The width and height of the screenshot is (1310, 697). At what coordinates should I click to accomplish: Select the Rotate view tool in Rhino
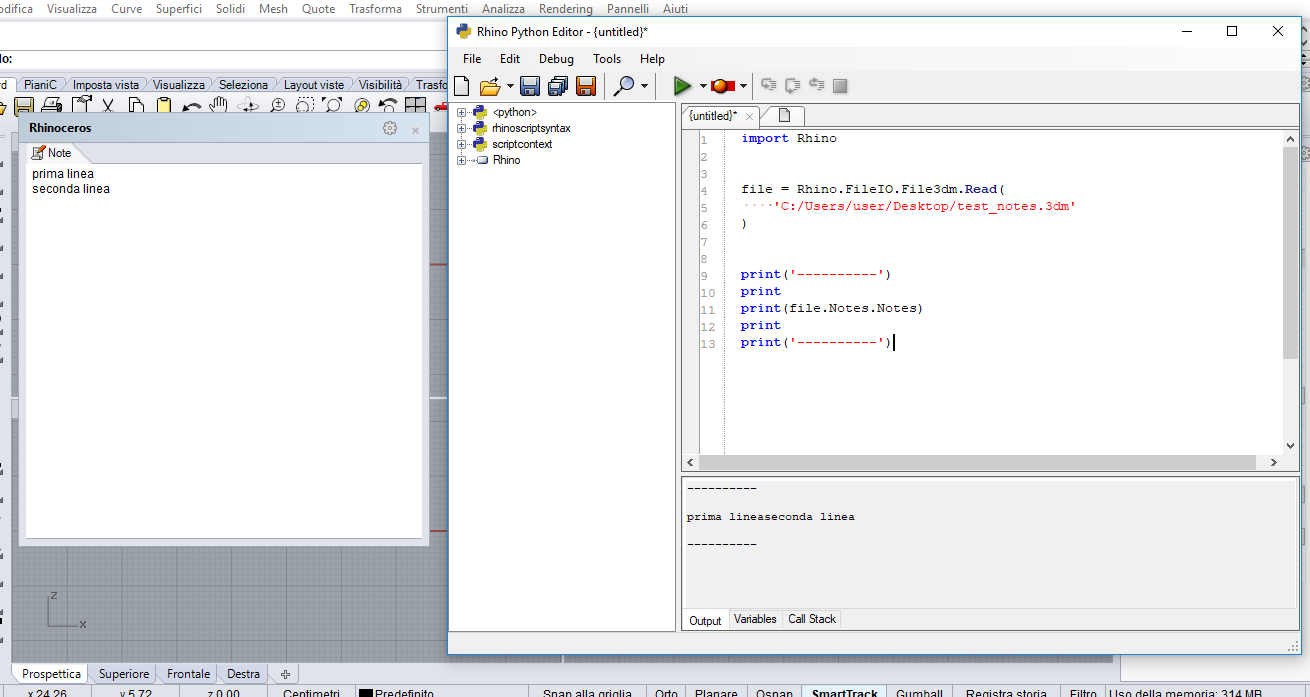tap(248, 106)
